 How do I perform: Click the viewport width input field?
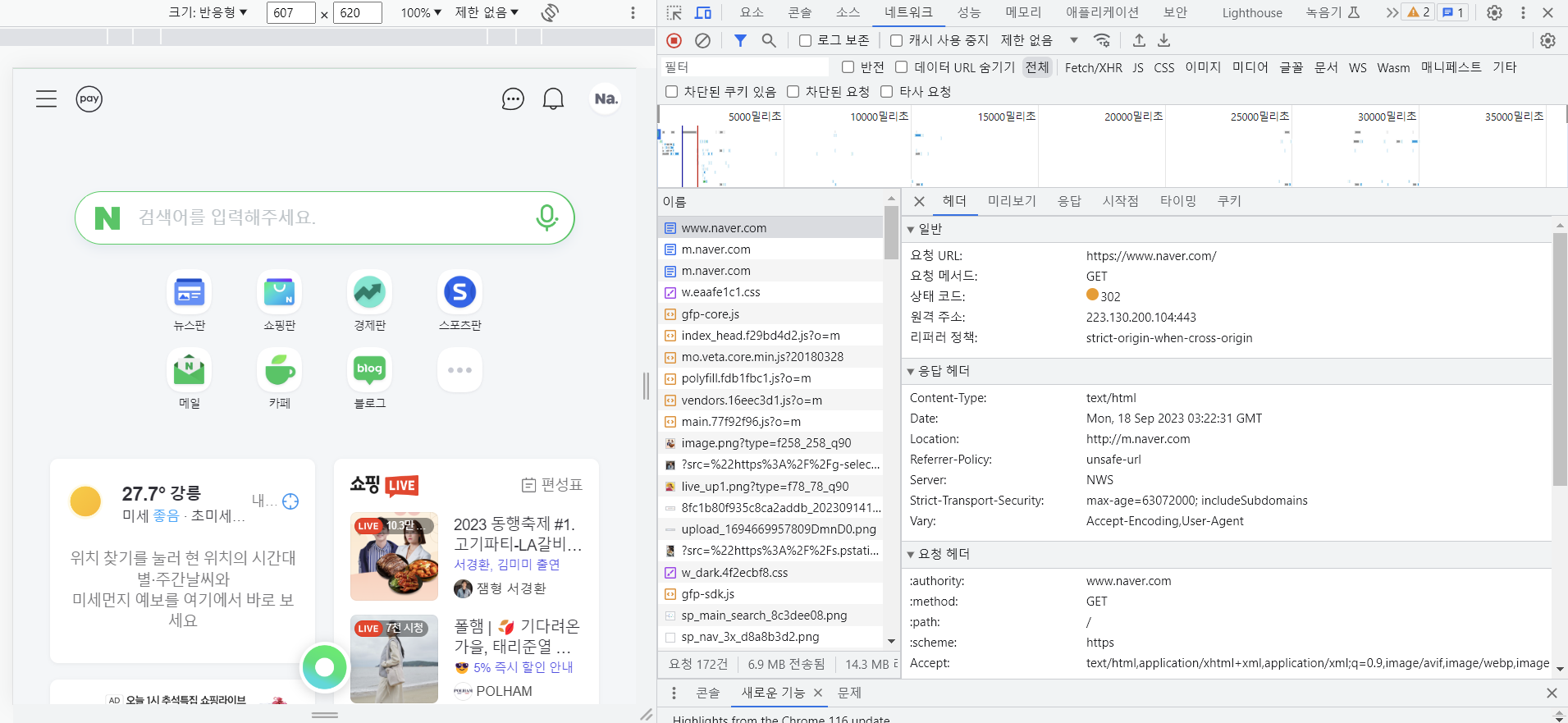[290, 12]
